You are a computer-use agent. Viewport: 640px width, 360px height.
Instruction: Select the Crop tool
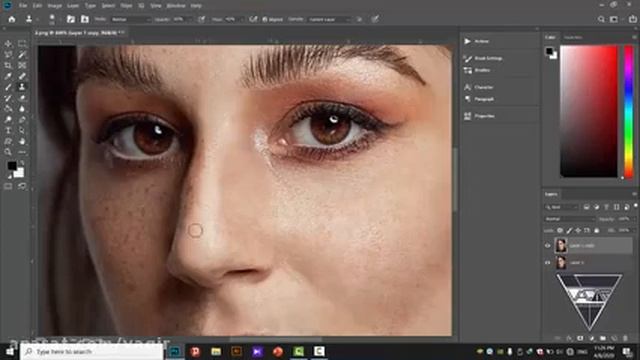pyautogui.click(x=8, y=65)
